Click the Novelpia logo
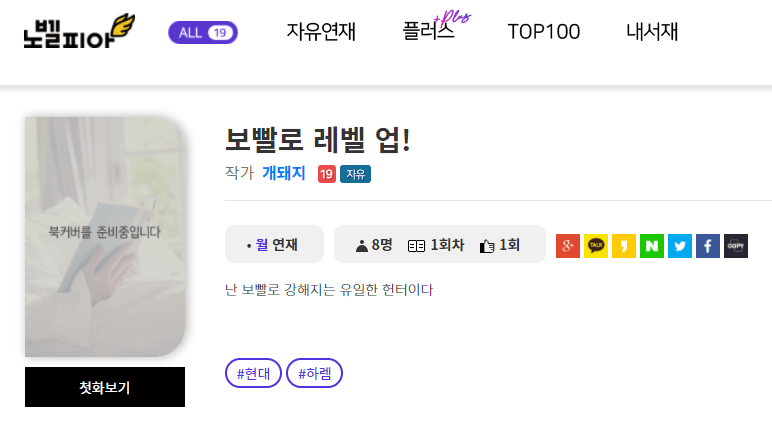The width and height of the screenshot is (772, 422). 79,32
